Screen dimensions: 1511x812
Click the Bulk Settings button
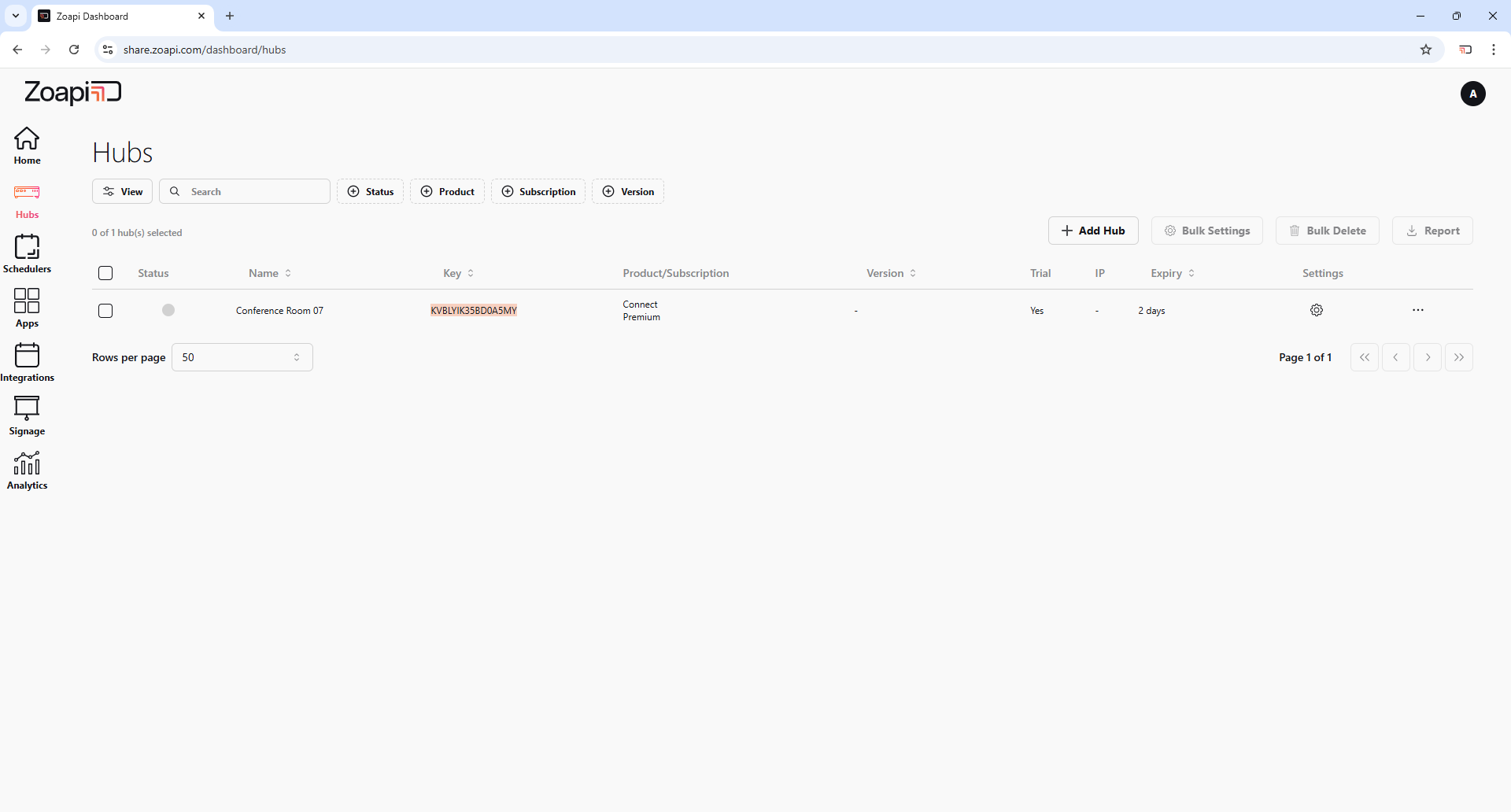point(1207,231)
